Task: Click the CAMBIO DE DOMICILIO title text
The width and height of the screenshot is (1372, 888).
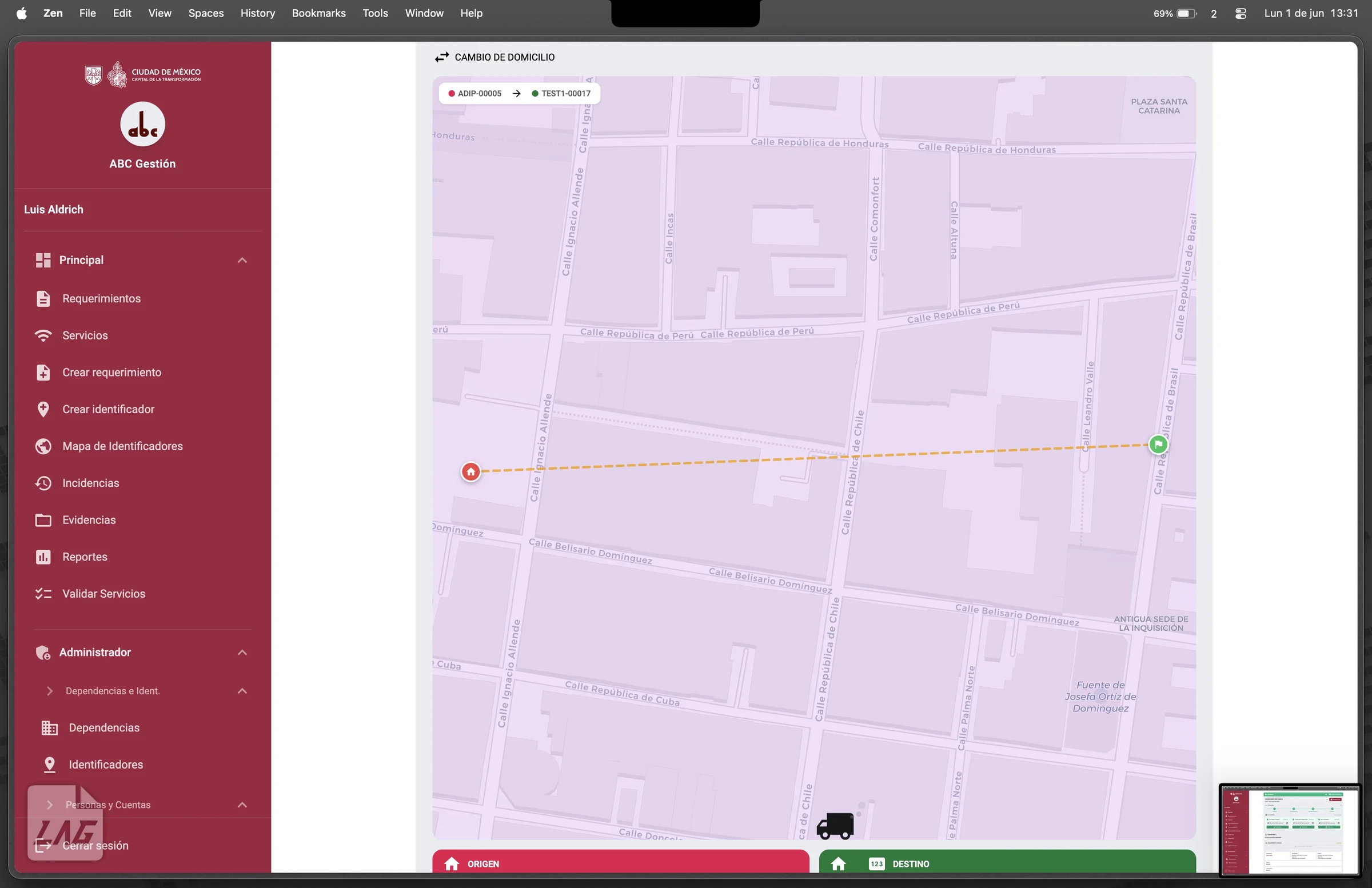Action: pos(504,57)
